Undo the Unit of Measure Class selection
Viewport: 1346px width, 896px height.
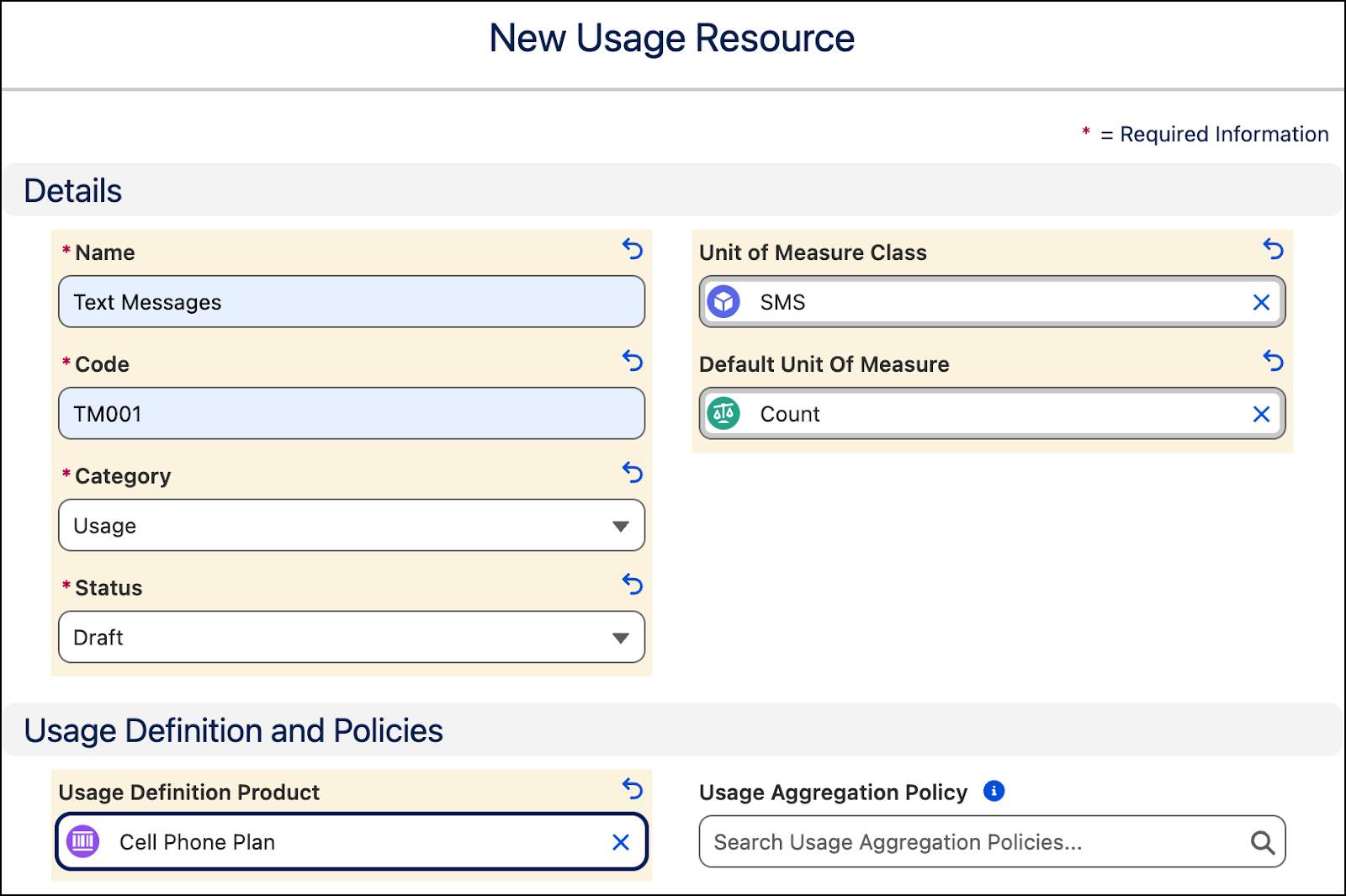pyautogui.click(x=1274, y=249)
